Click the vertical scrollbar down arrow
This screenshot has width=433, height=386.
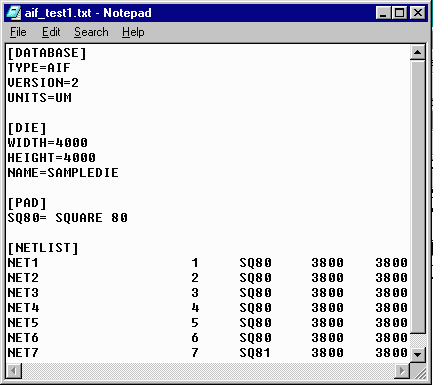click(x=418, y=354)
